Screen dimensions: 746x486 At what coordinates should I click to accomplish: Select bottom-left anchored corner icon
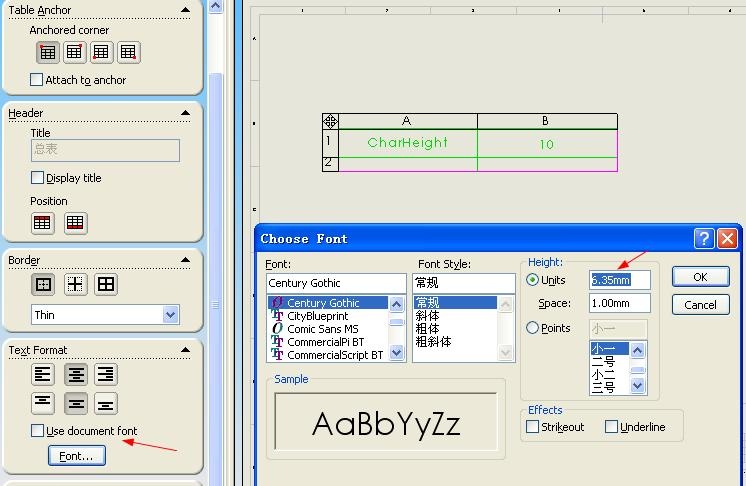click(x=101, y=52)
